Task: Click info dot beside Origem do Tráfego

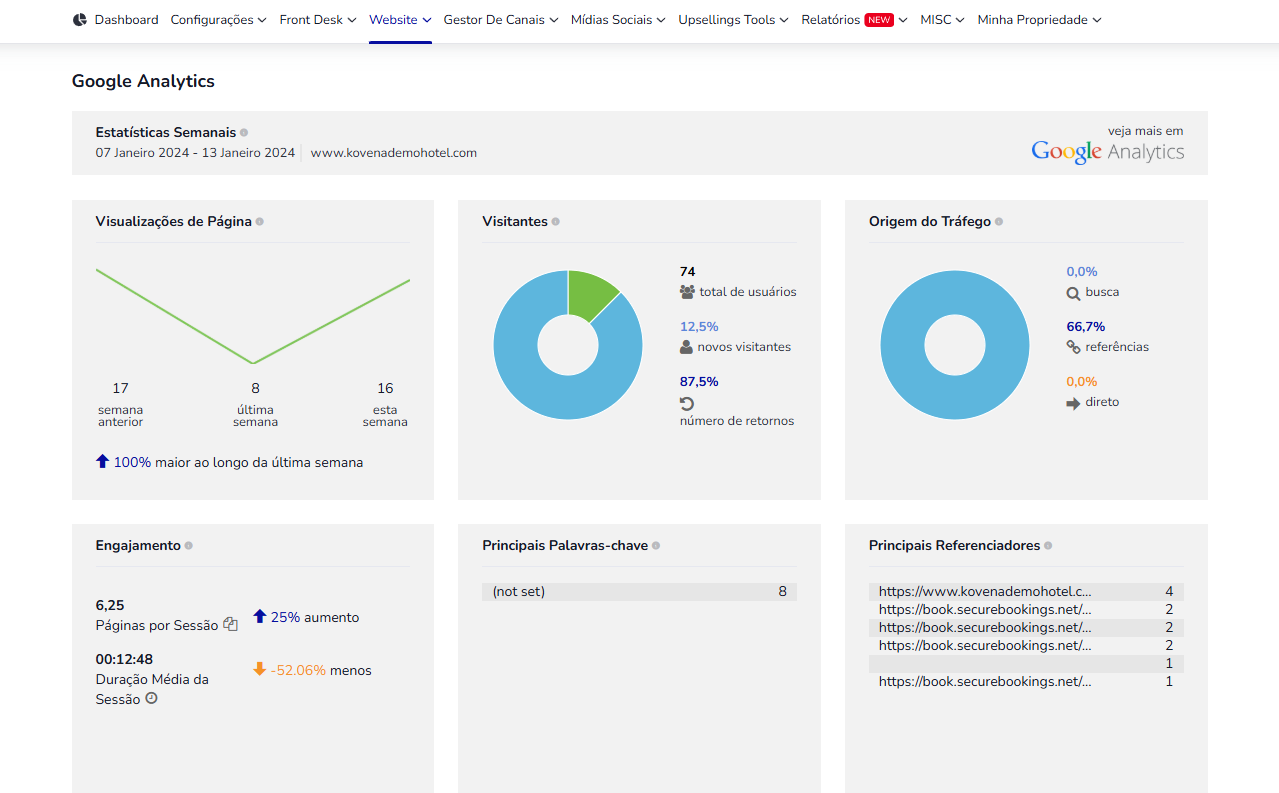Action: pos(999,222)
